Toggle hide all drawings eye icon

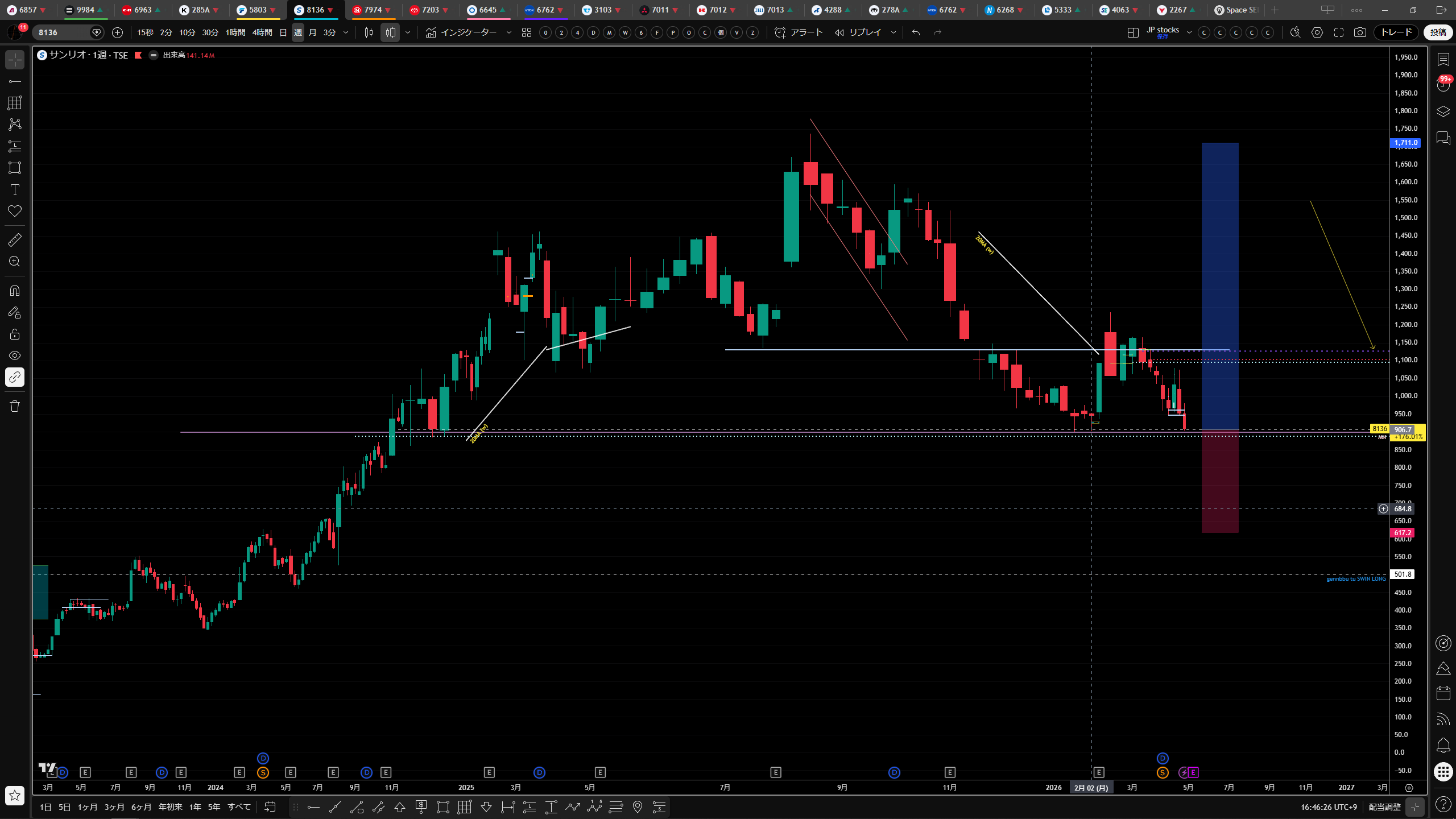tap(15, 355)
